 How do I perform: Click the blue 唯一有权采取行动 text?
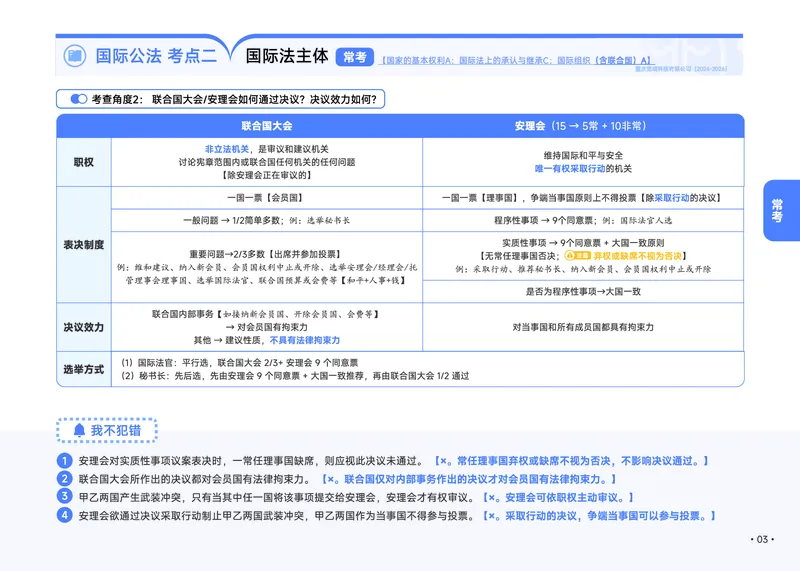570,168
